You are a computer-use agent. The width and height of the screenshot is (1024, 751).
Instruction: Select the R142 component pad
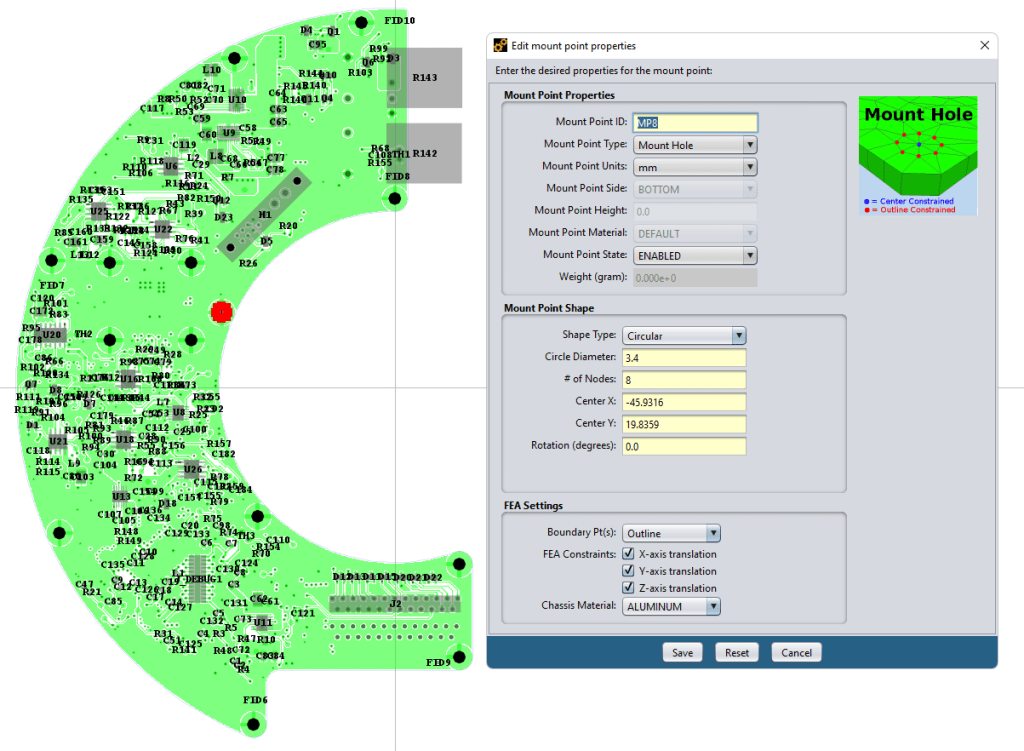[425, 153]
